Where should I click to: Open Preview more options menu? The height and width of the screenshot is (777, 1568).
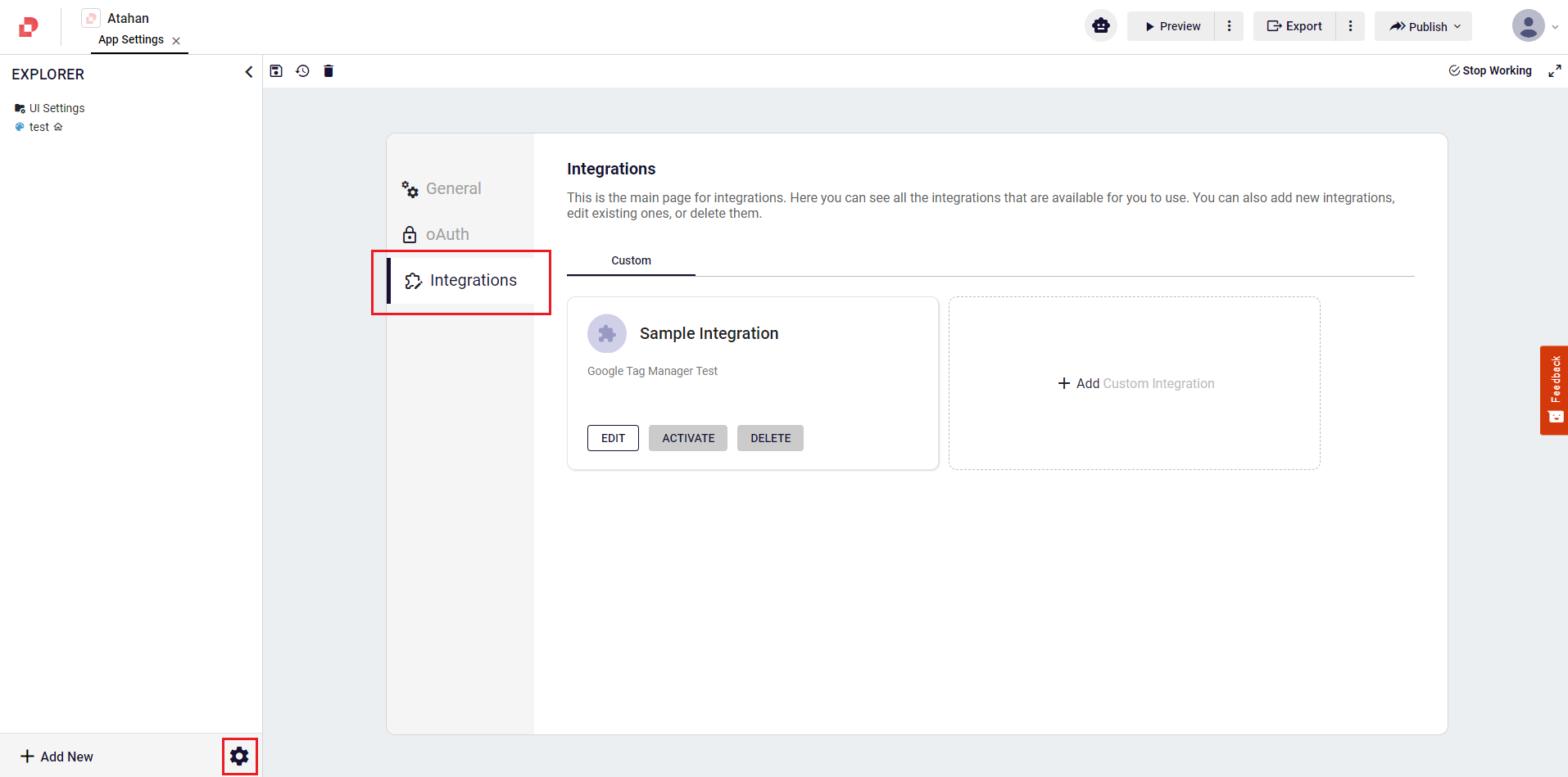pyautogui.click(x=1229, y=26)
